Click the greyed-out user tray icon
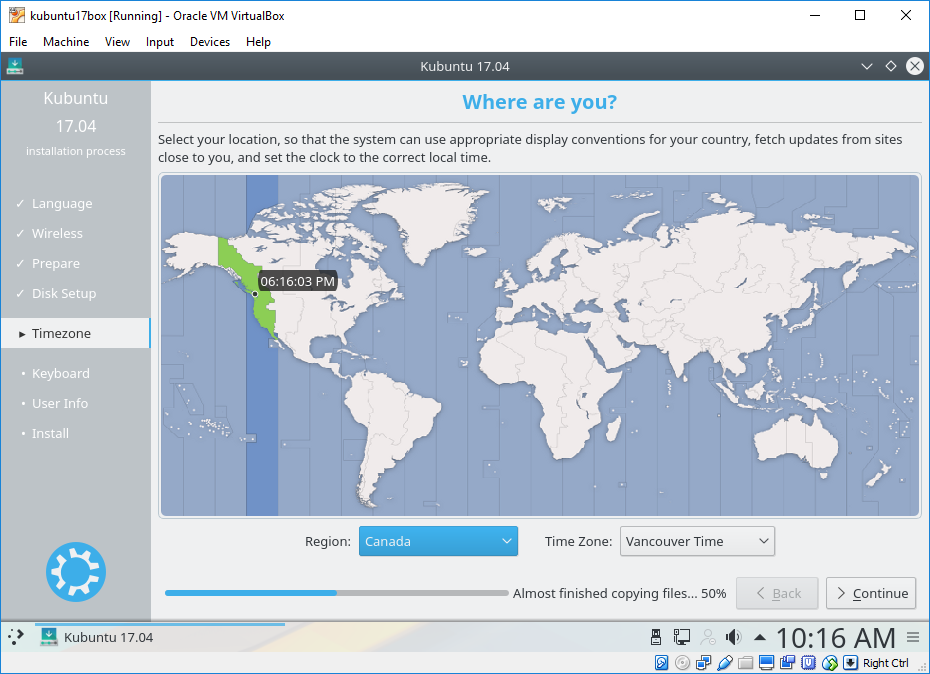This screenshot has height=674, width=930. click(x=708, y=637)
